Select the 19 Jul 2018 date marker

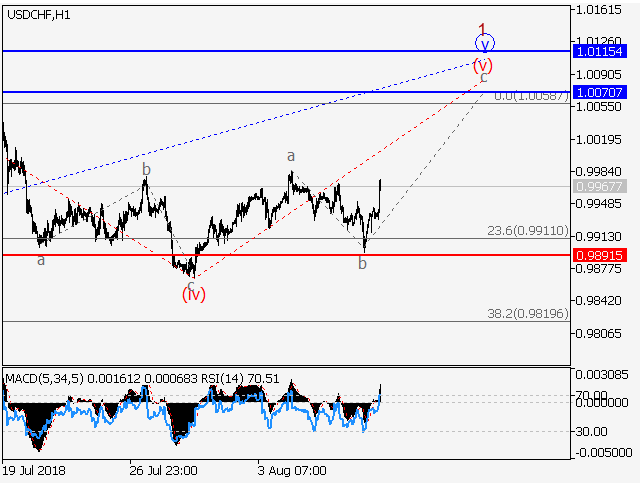[35, 469]
